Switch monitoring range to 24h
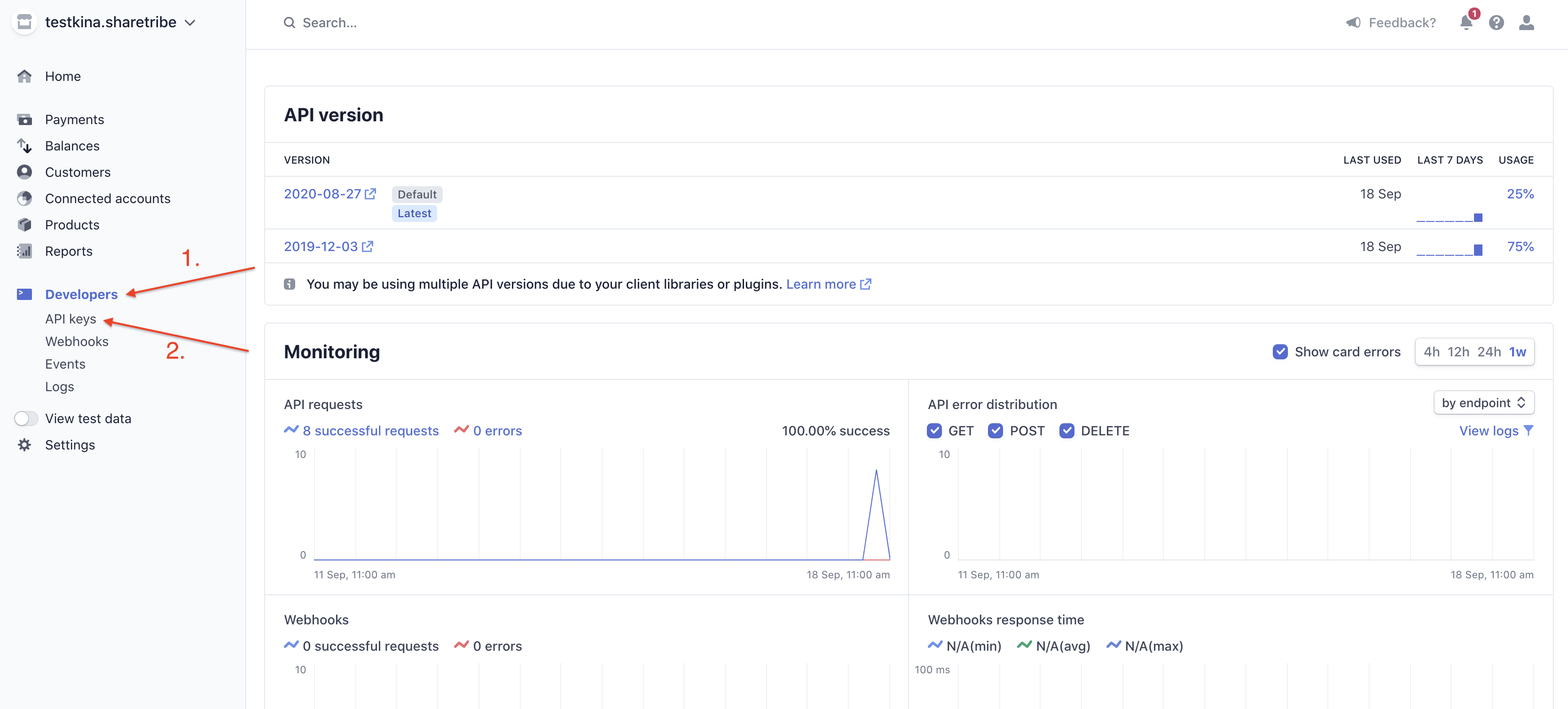Screen dimensions: 1568x709 1489,352
